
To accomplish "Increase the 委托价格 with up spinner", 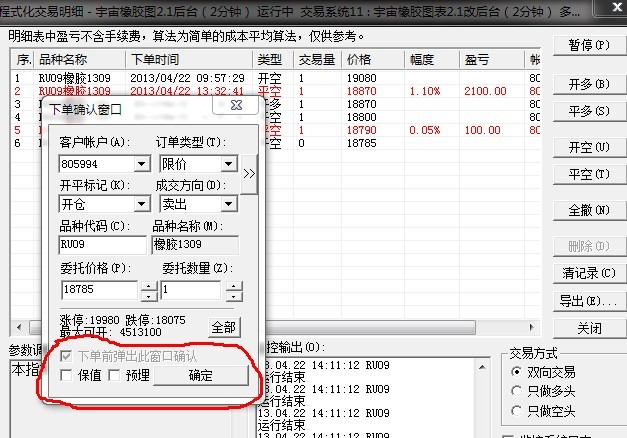I will click(149, 286).
